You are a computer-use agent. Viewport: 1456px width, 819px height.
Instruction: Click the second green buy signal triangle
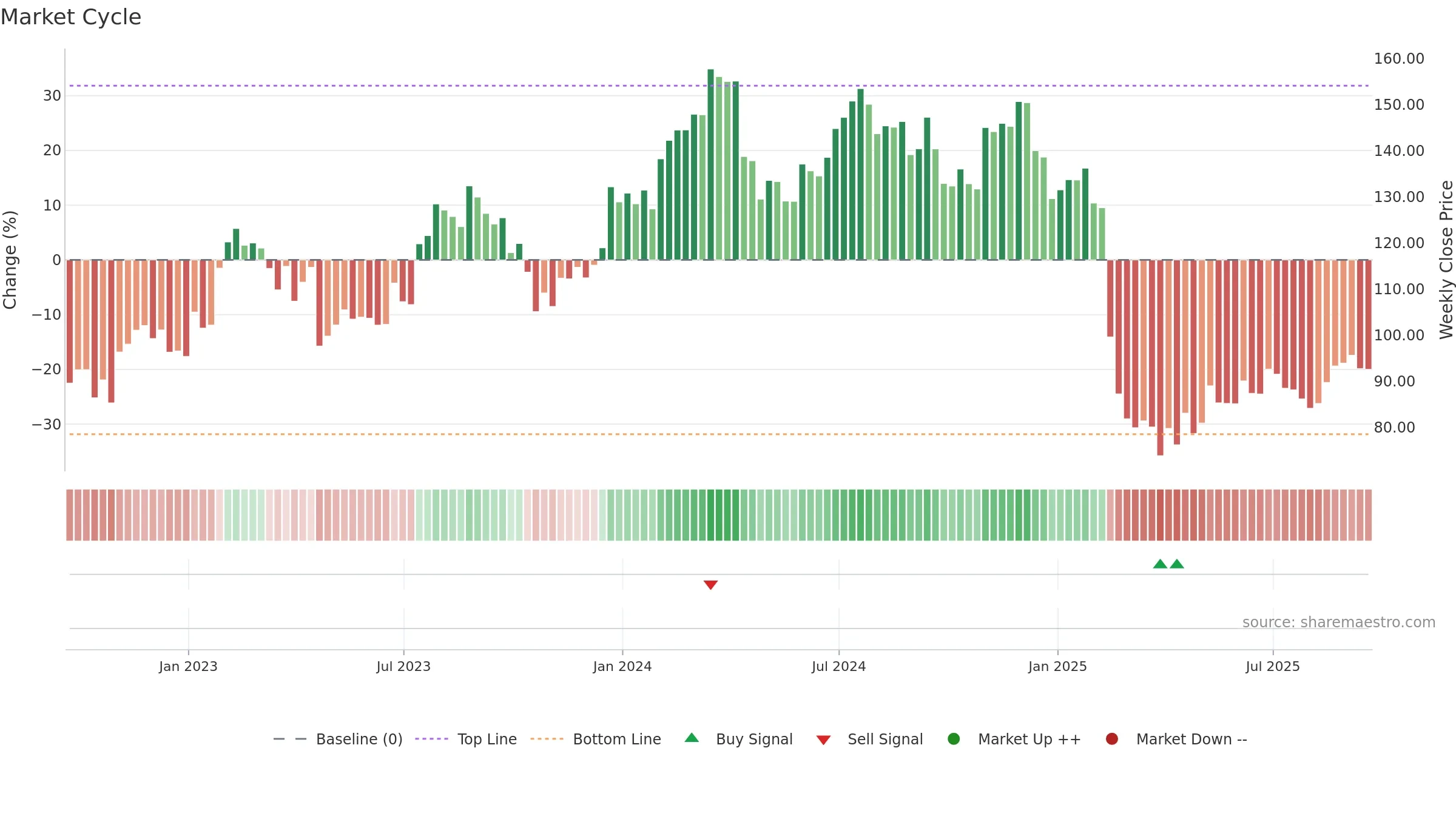tap(1177, 564)
